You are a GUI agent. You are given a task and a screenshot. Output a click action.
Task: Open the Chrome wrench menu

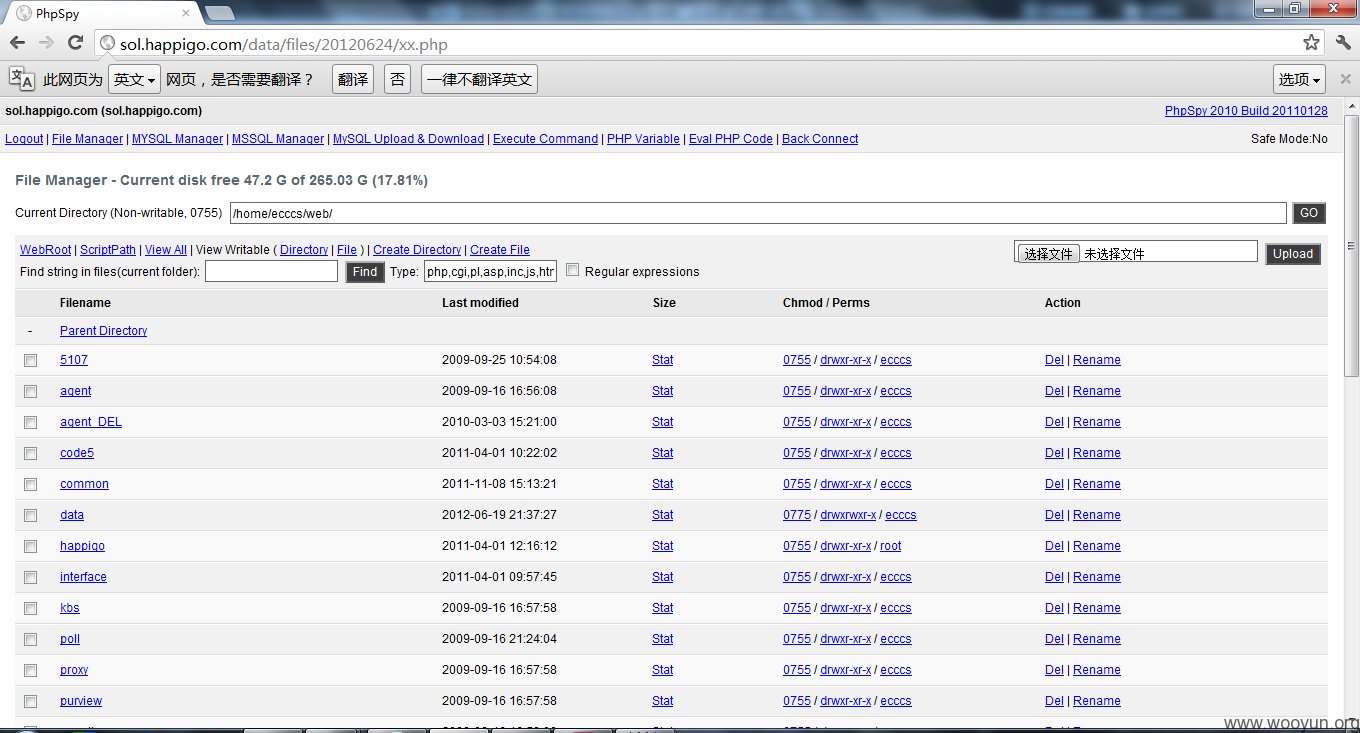(1343, 43)
